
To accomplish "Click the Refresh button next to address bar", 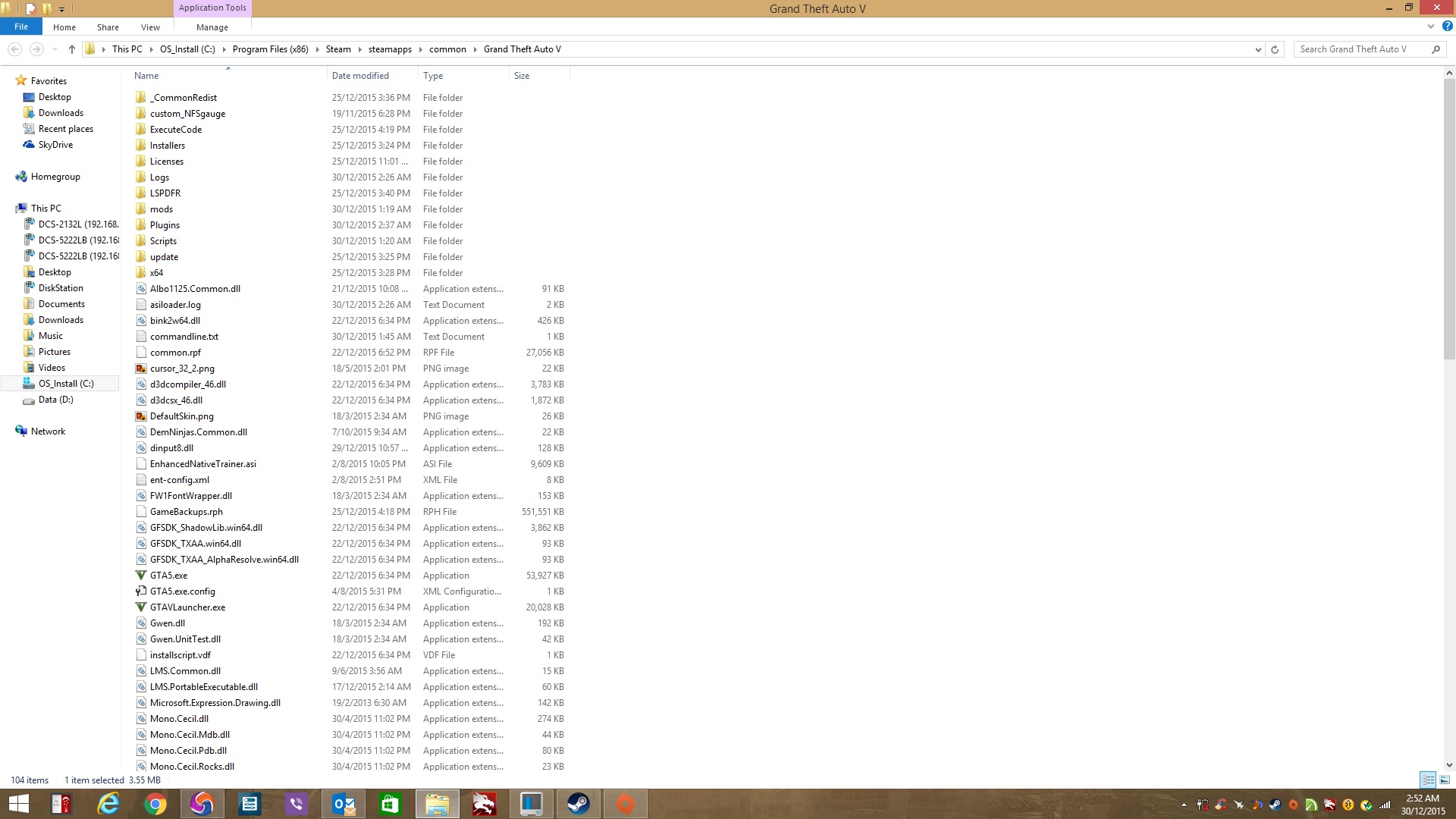I will tap(1275, 49).
